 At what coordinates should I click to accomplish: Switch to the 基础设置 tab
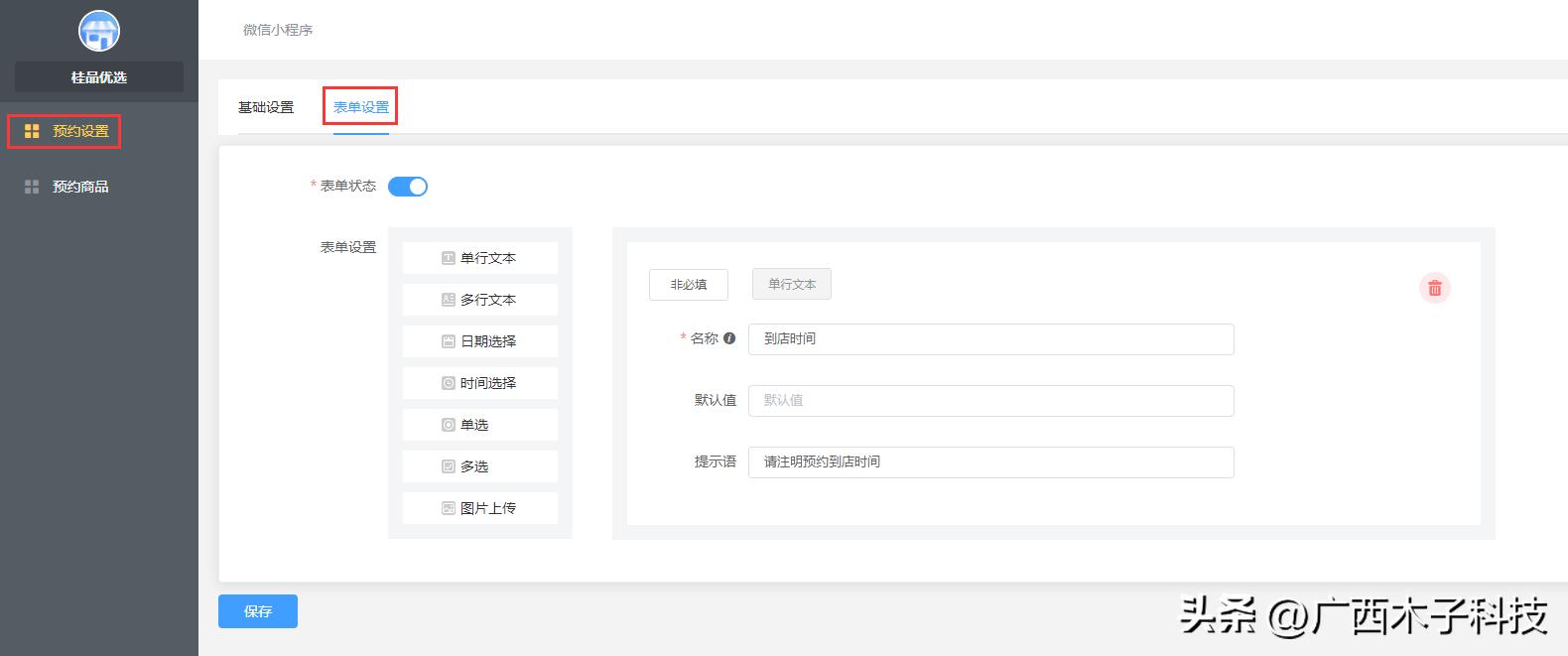(266, 107)
